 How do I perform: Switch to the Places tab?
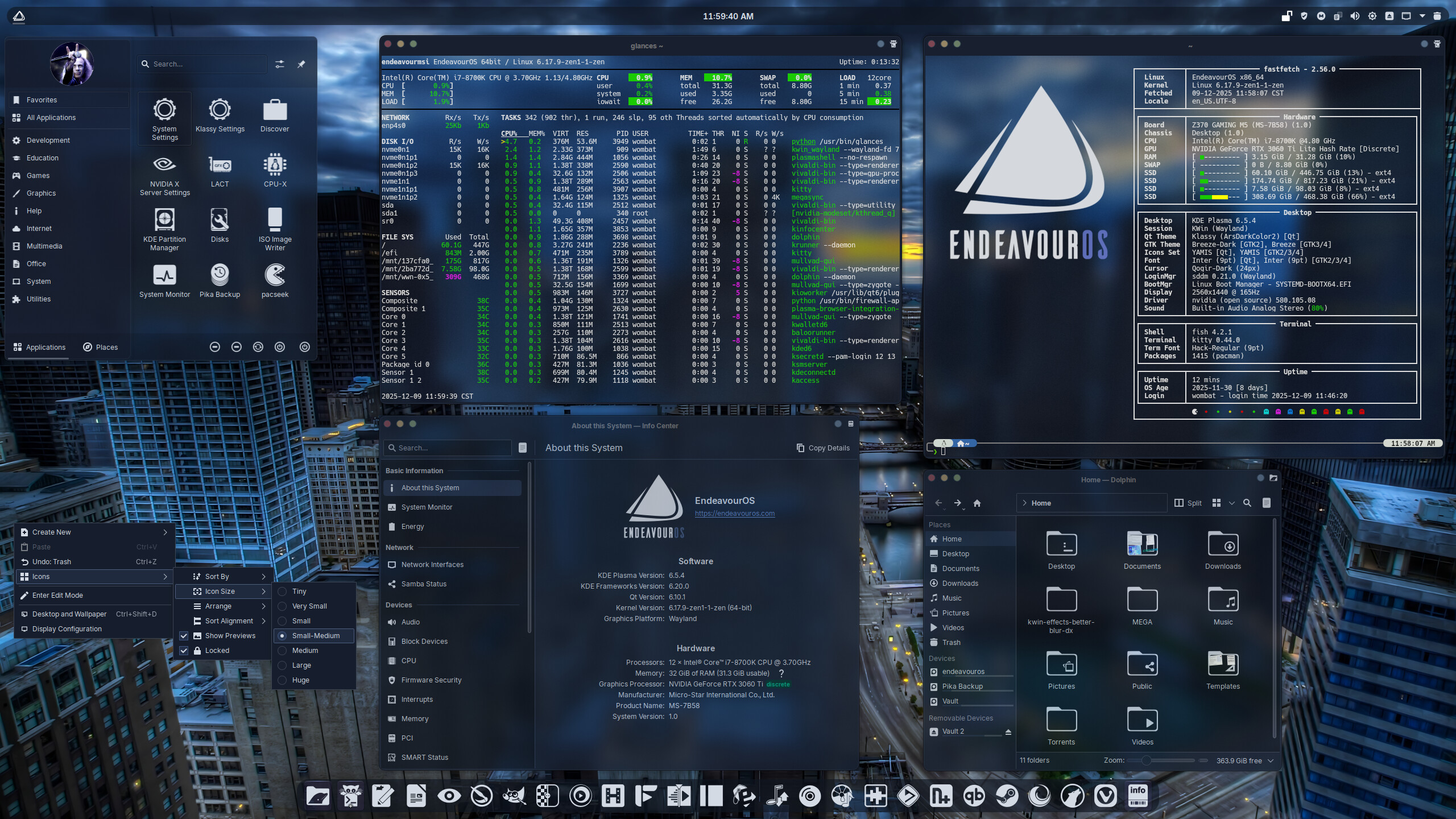100,347
